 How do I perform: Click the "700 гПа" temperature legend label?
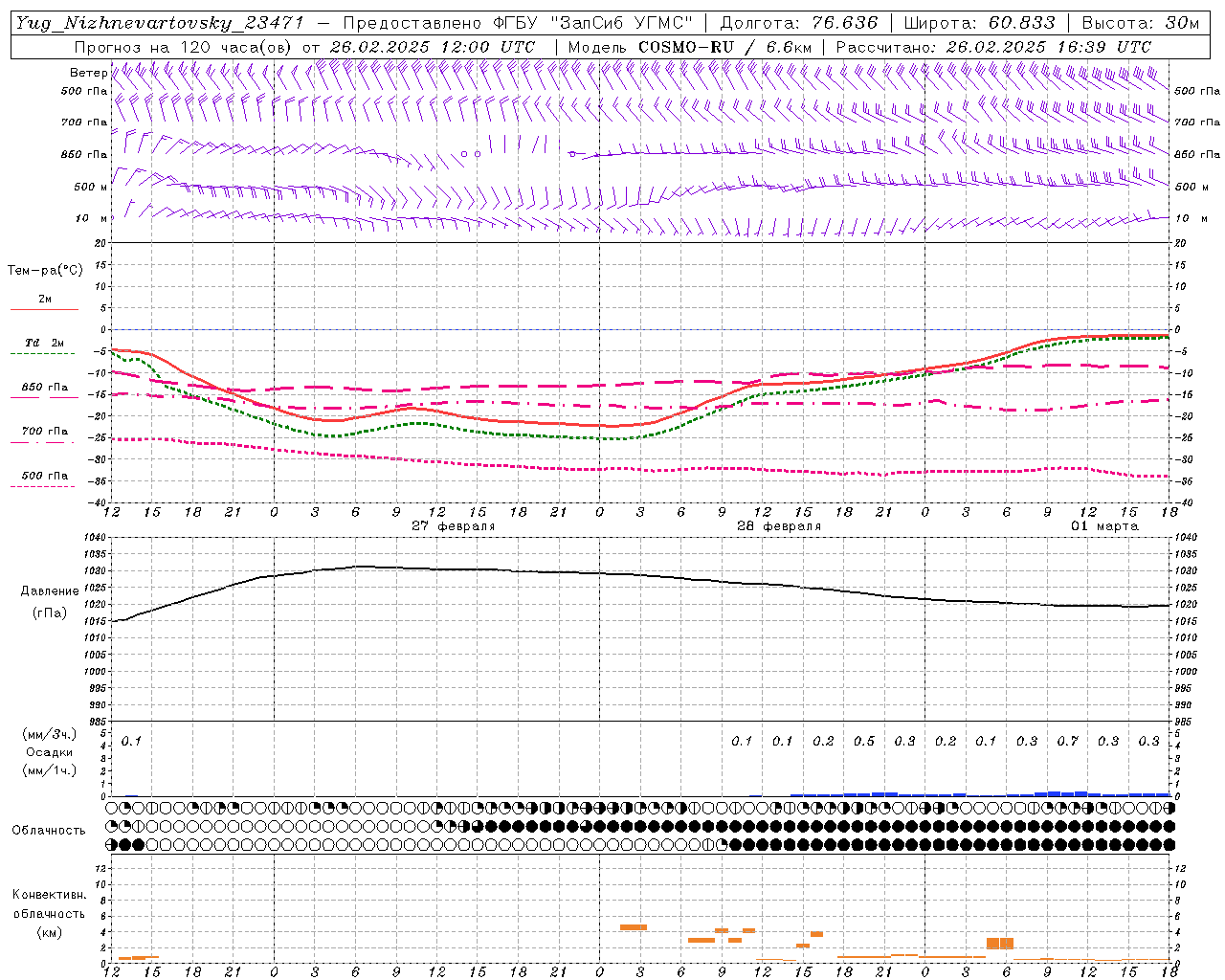pos(45,432)
